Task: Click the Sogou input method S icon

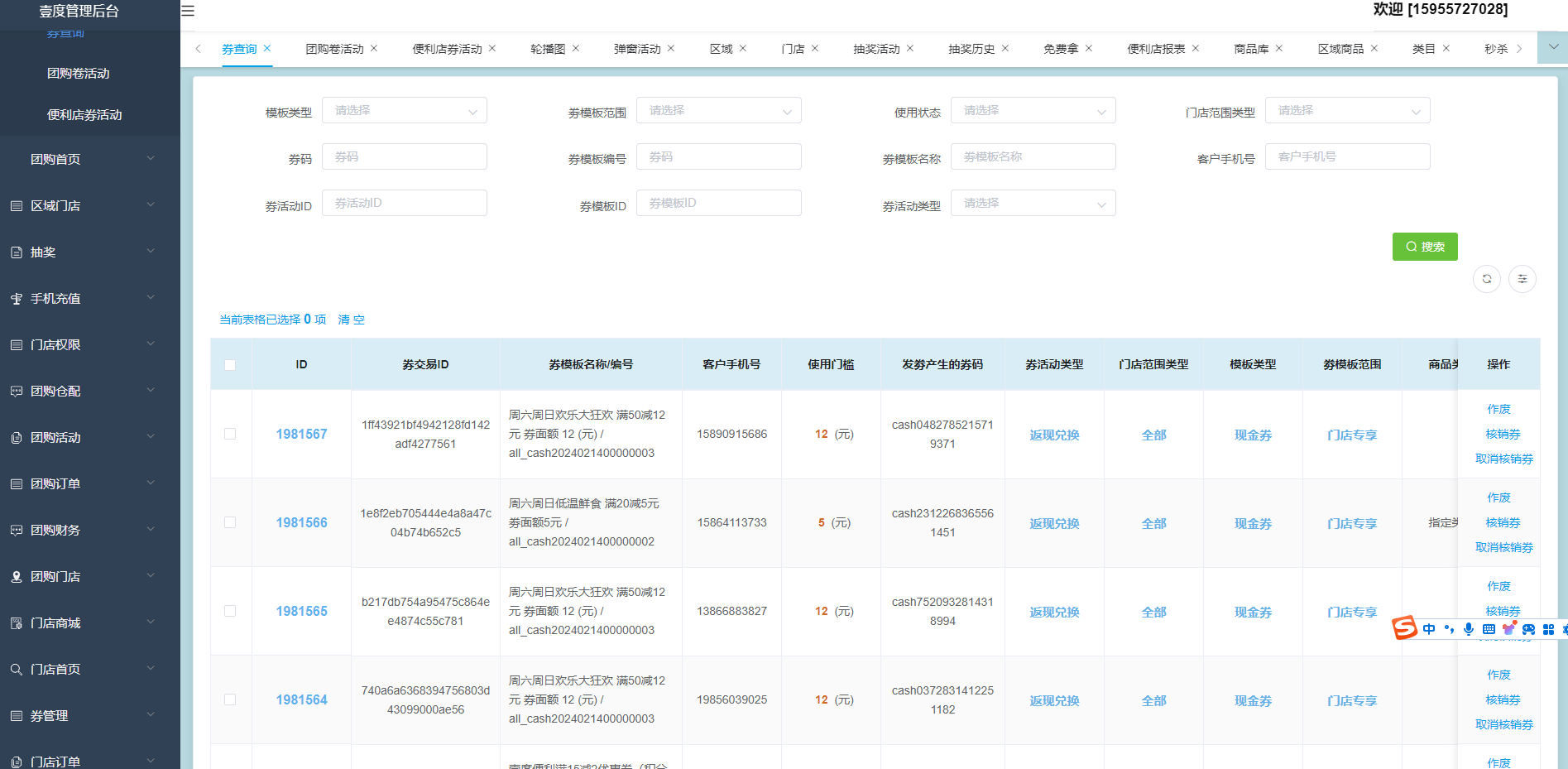Action: (1405, 628)
